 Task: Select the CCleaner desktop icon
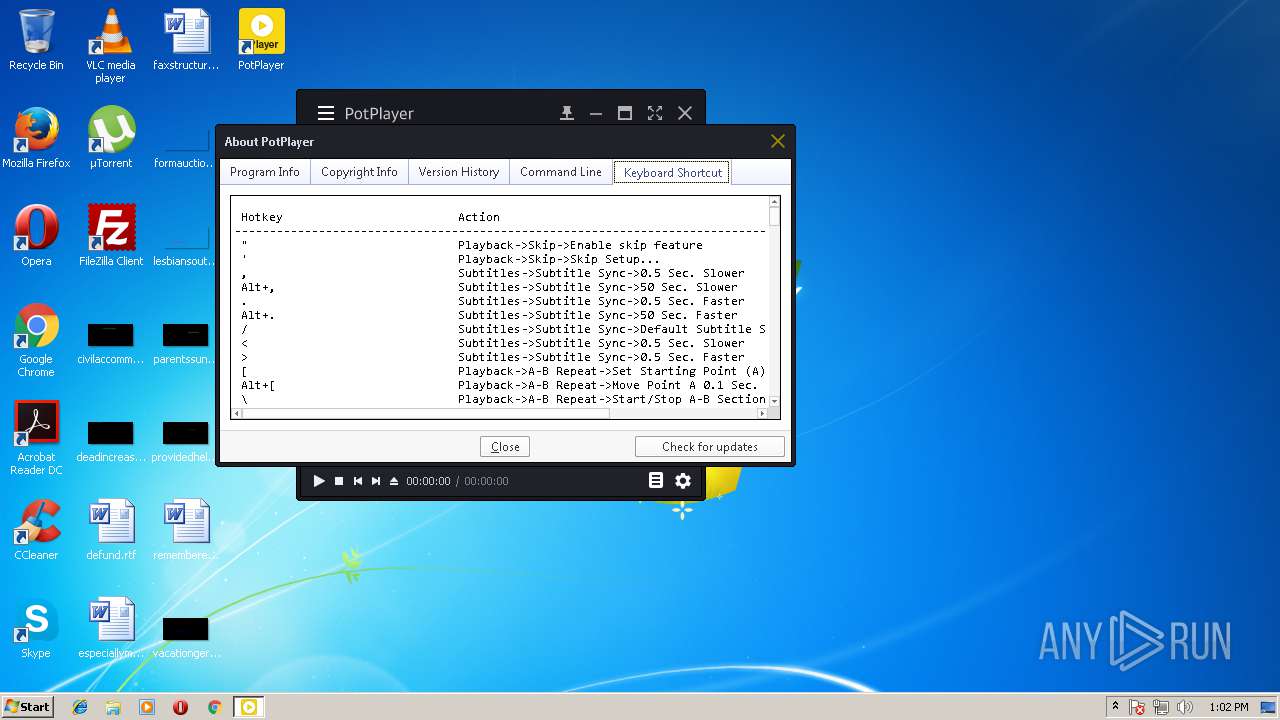pyautogui.click(x=36, y=530)
